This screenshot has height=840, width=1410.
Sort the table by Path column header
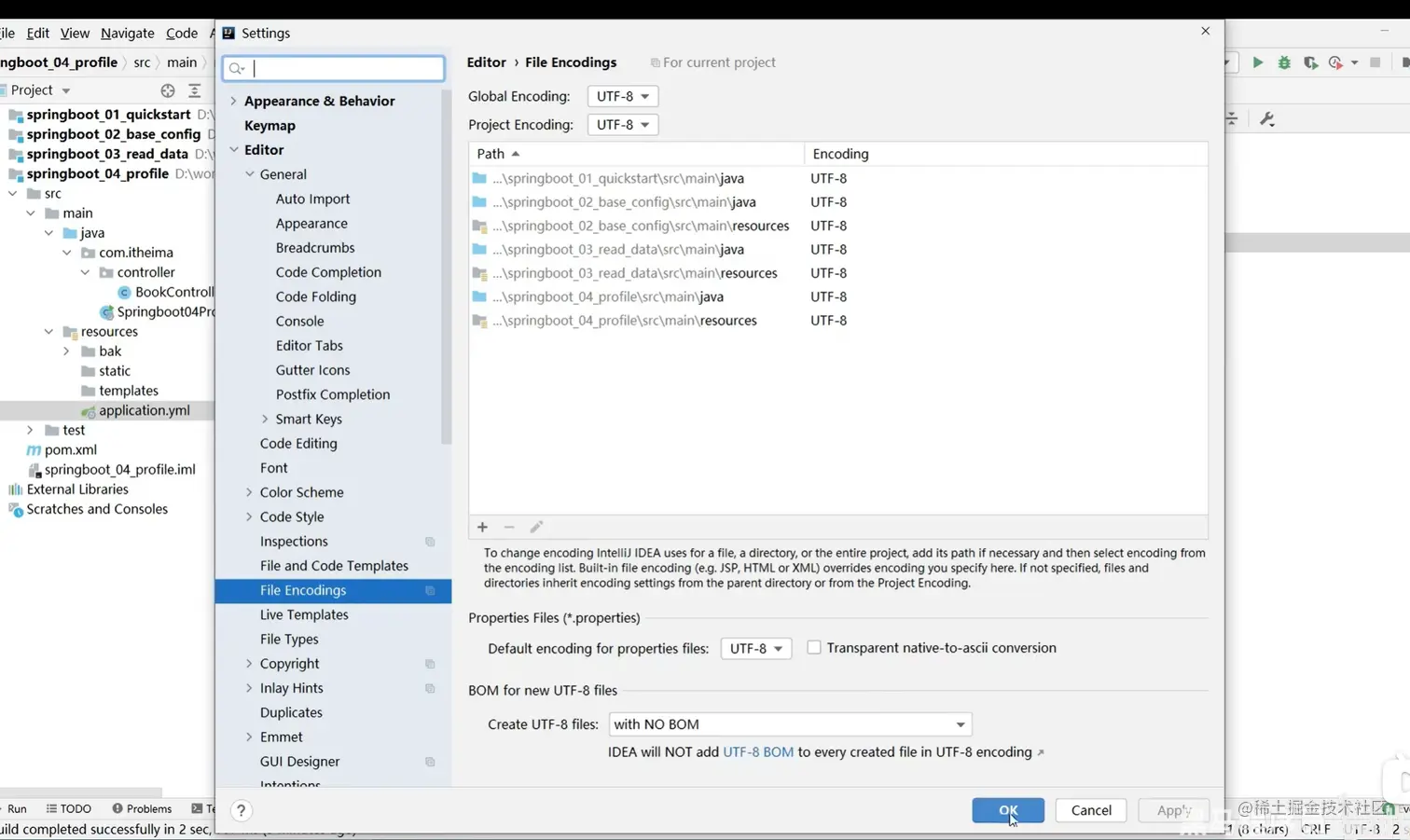tap(637, 154)
